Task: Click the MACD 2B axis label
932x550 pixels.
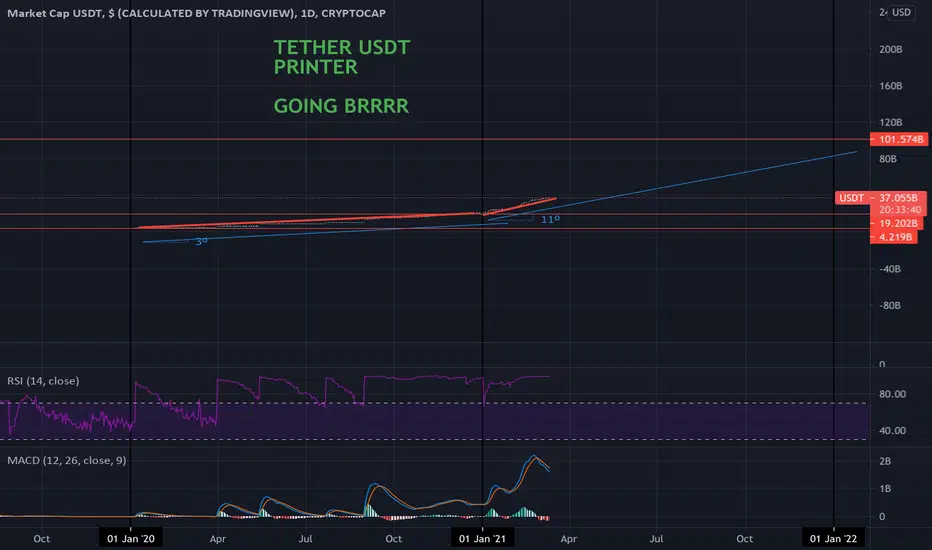Action: point(885,461)
